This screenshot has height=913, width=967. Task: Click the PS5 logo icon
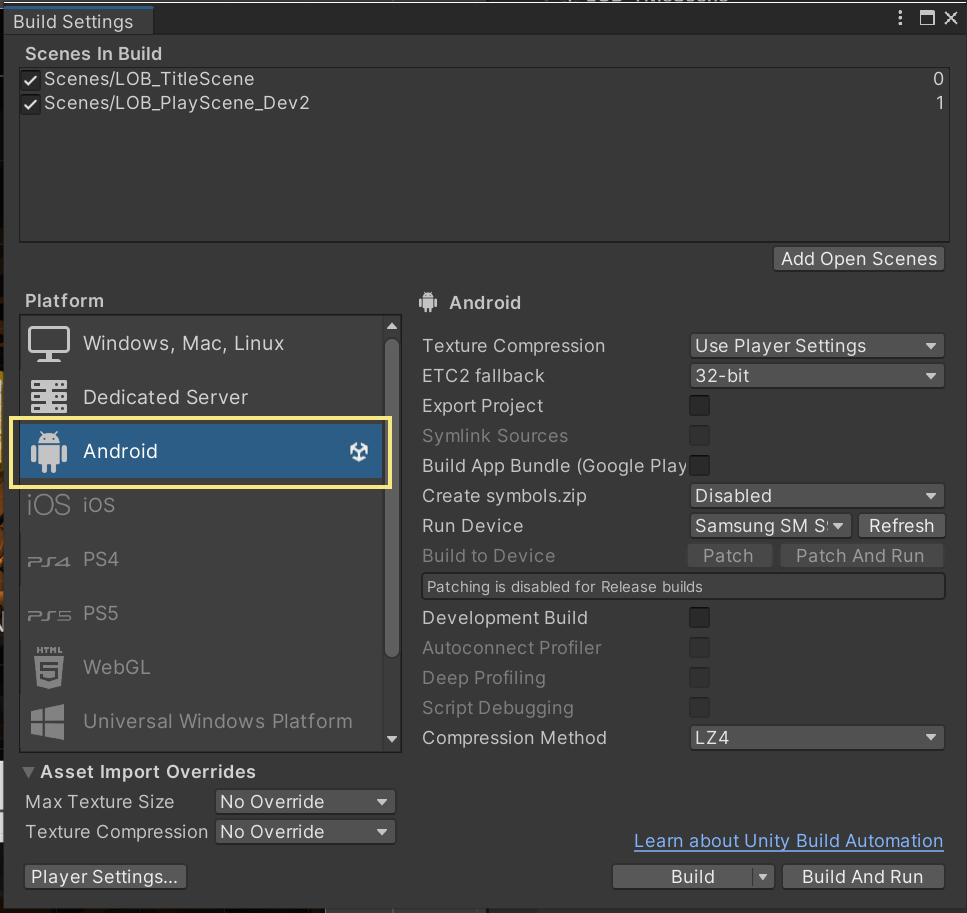(x=49, y=615)
